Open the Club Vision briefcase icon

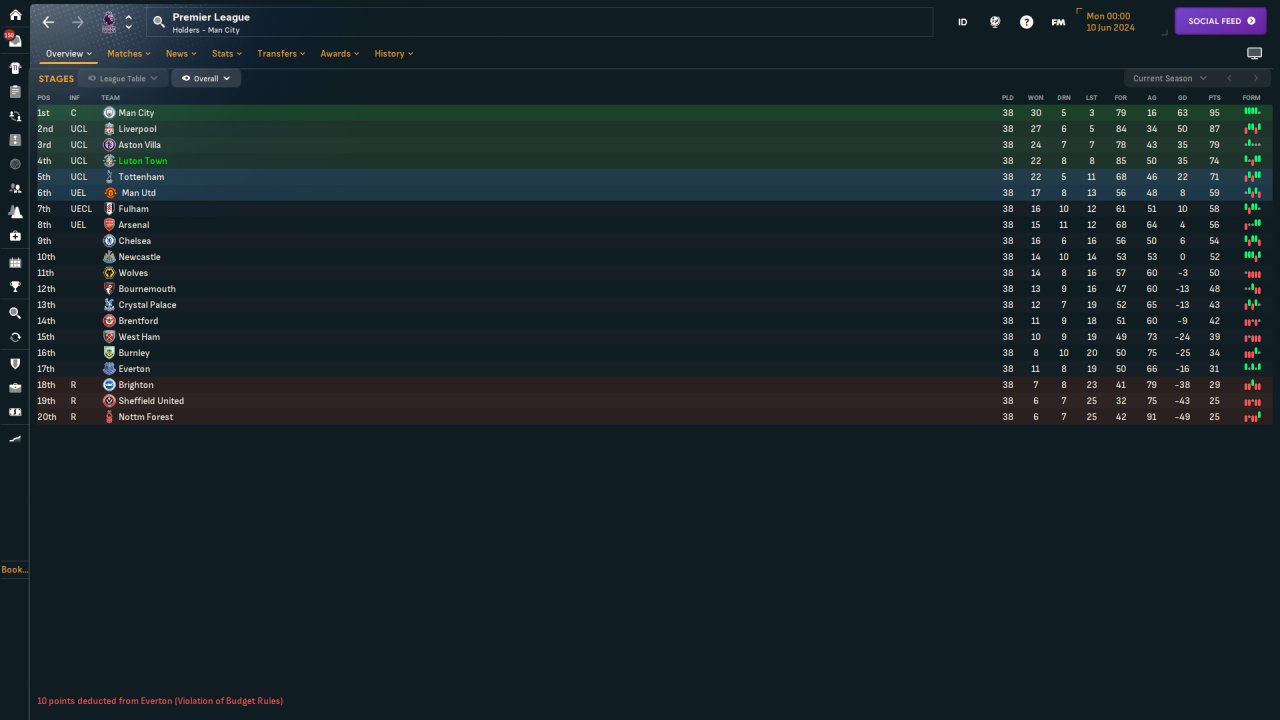[x=15, y=388]
